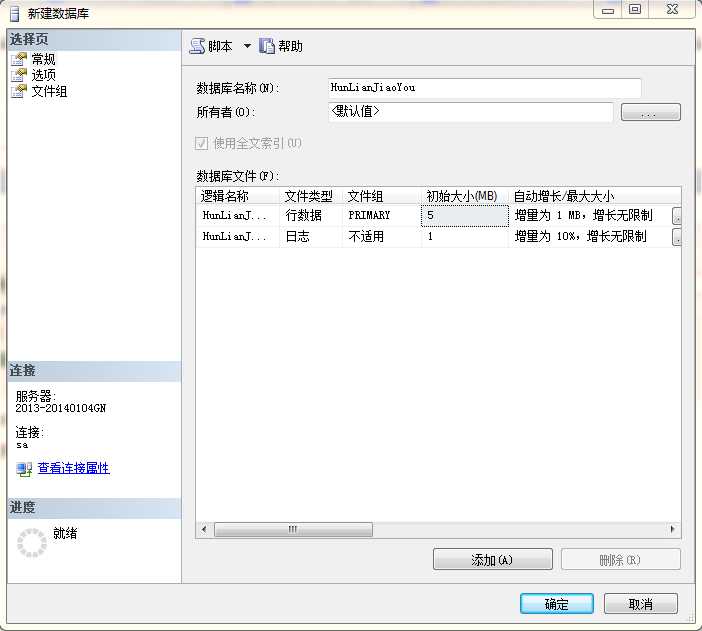Click the 初始大小(MB) column header

pos(465,196)
